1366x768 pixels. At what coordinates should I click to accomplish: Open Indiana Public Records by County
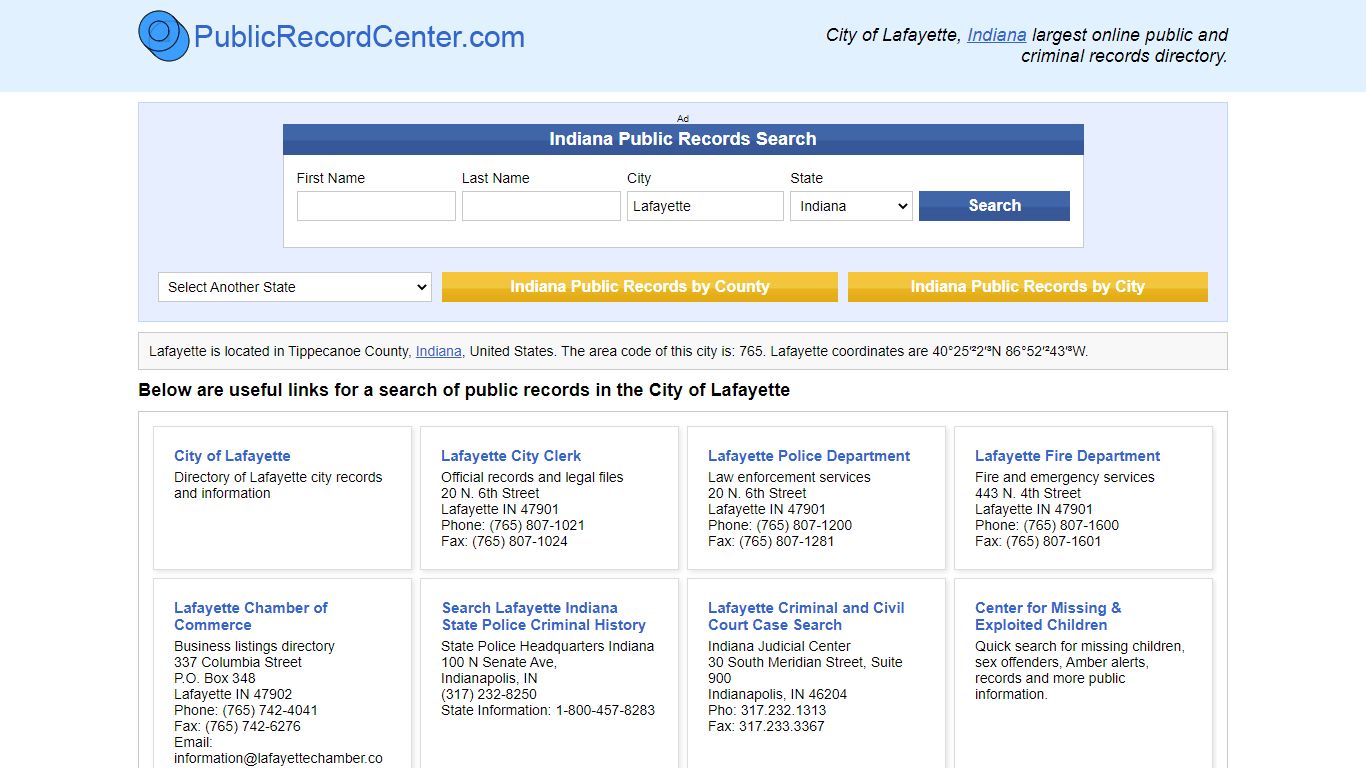pos(640,287)
